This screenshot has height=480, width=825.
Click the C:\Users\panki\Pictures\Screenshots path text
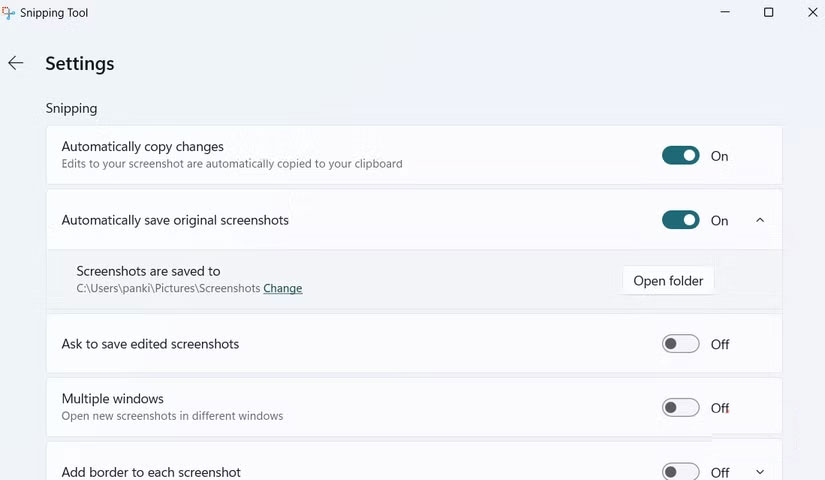pyautogui.click(x=168, y=288)
